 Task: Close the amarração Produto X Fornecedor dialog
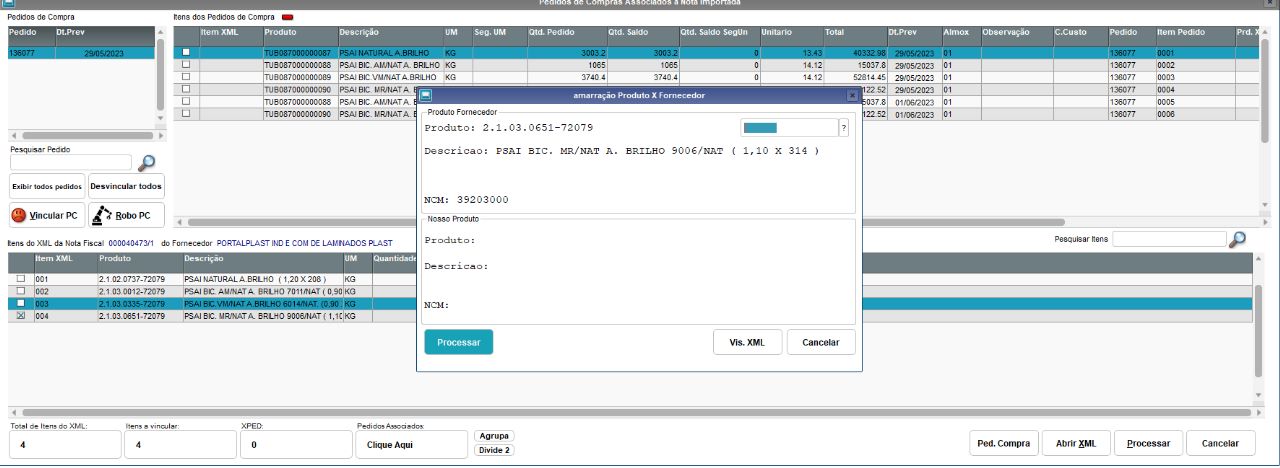coord(852,95)
